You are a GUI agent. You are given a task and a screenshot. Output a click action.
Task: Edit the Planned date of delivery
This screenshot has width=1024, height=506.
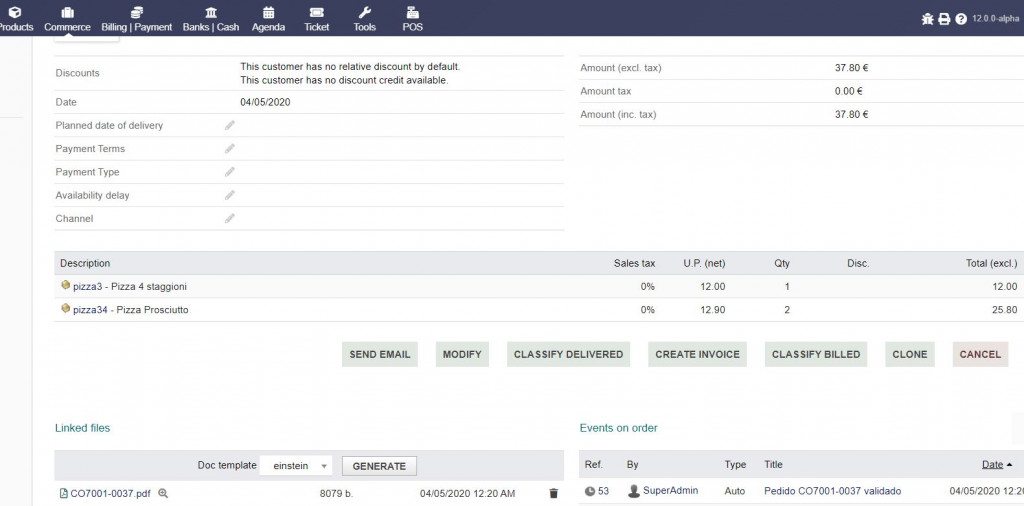pyautogui.click(x=230, y=125)
